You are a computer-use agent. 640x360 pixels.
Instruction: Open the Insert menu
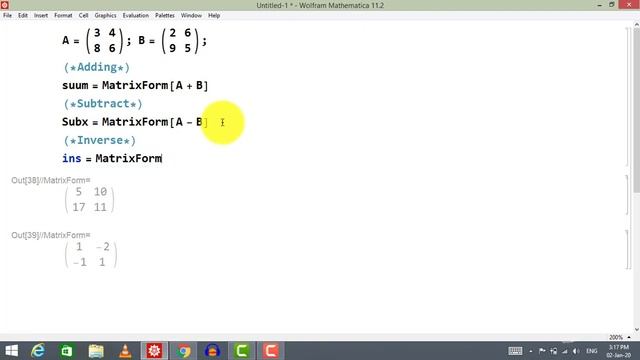point(41,16)
